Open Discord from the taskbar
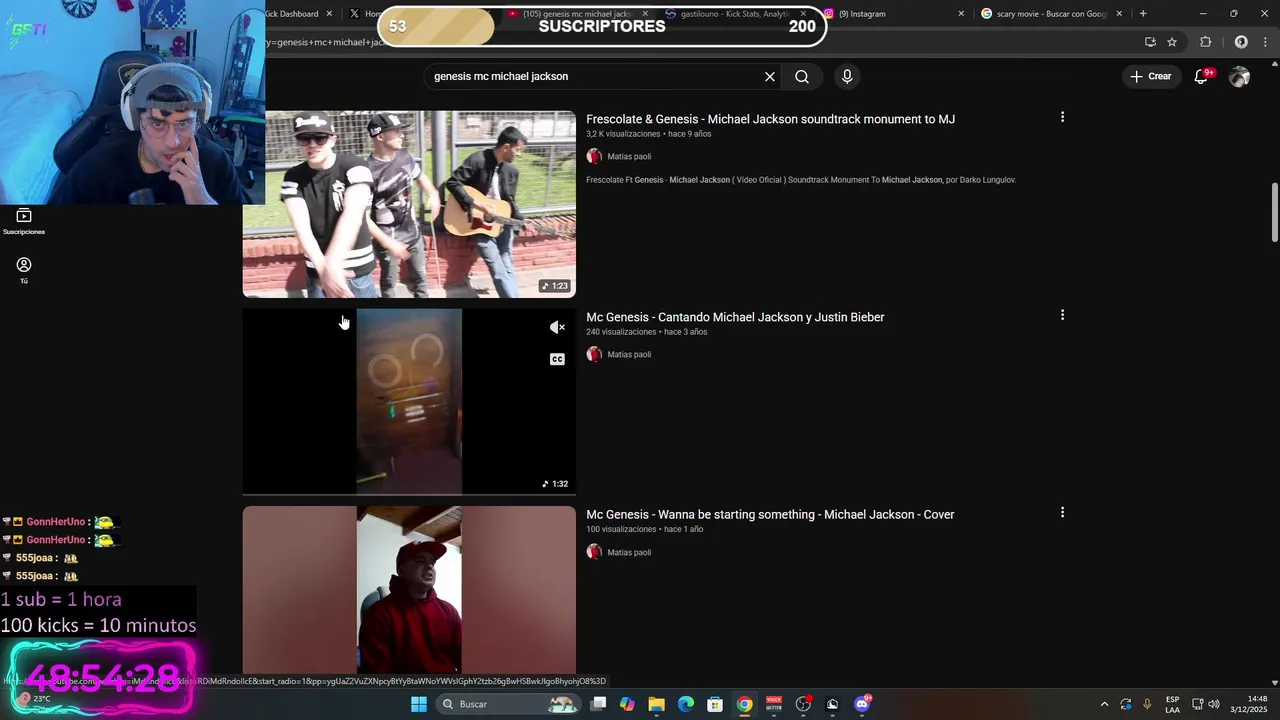The image size is (1280, 720). point(862,704)
